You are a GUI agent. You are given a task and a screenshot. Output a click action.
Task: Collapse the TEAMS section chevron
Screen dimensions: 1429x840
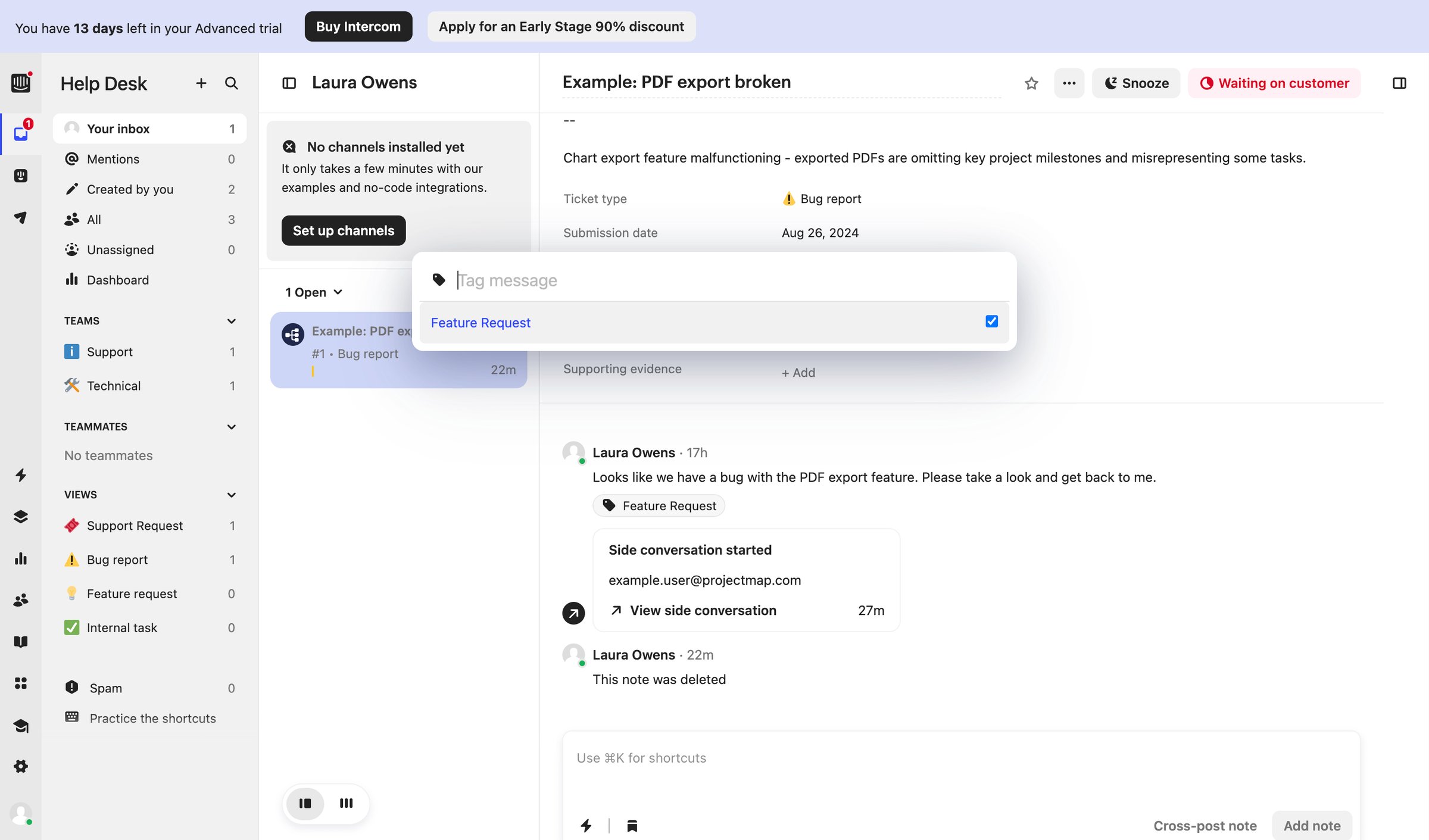pyautogui.click(x=232, y=321)
